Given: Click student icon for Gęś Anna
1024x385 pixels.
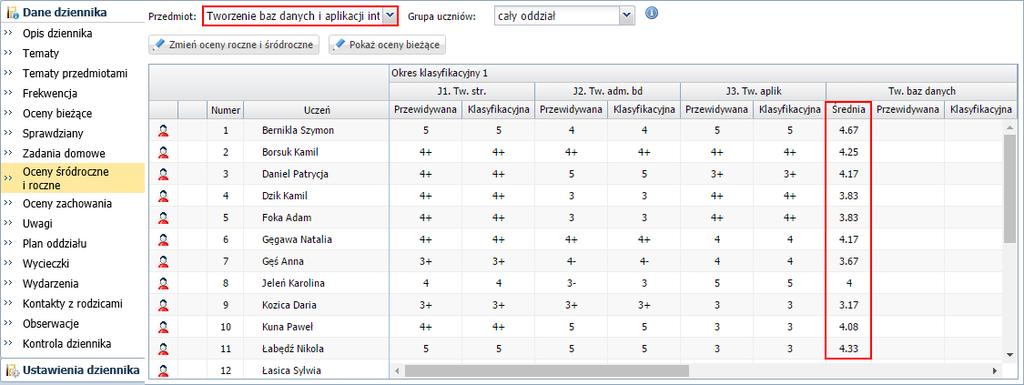Looking at the screenshot, I should click(x=163, y=262).
